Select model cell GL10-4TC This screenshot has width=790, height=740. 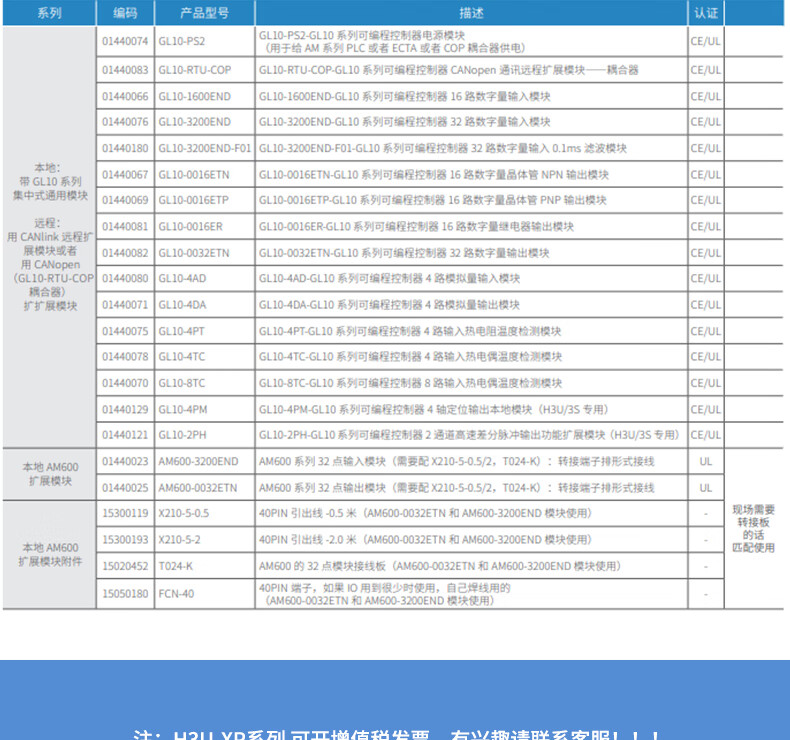(x=205, y=357)
